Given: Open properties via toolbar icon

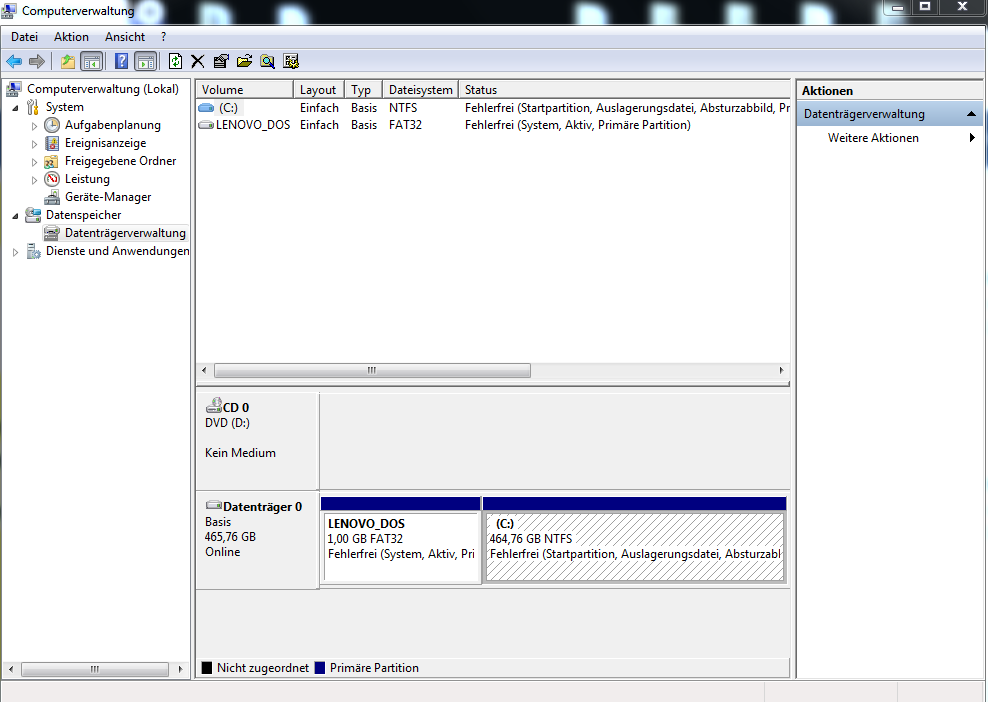Looking at the screenshot, I should coord(221,61).
